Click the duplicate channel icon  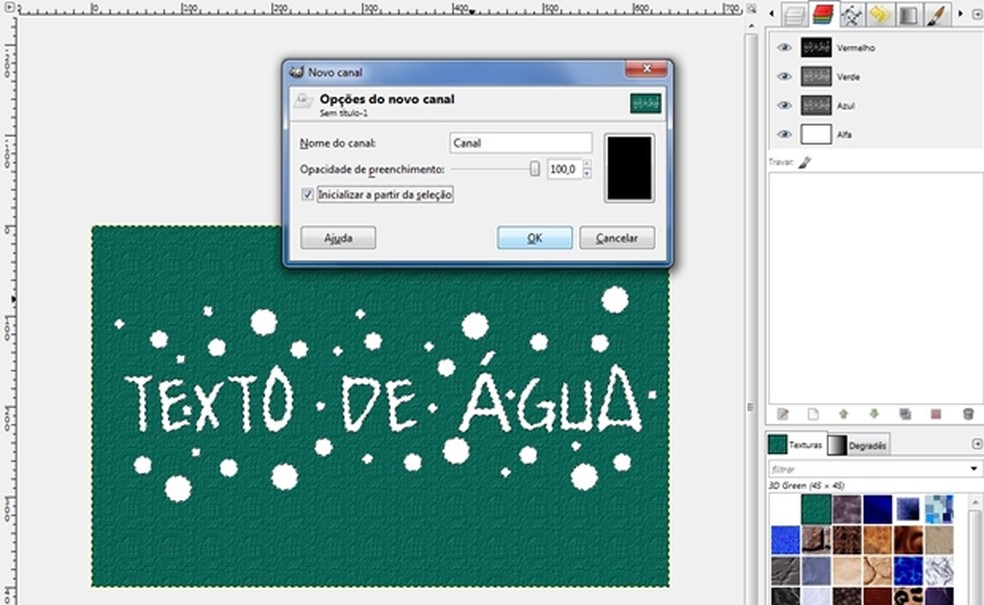point(905,414)
